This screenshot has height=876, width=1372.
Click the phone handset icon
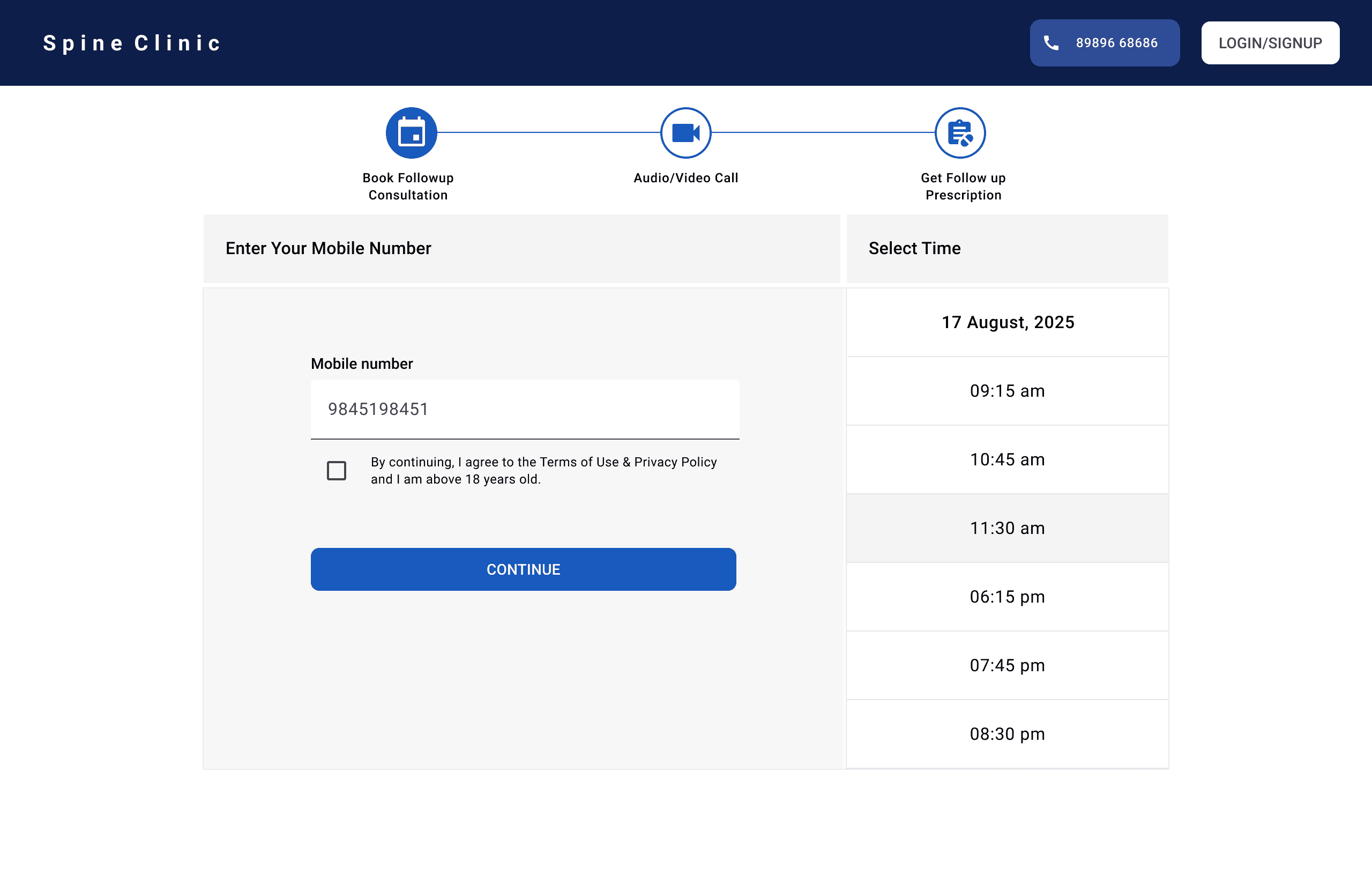pos(1051,43)
